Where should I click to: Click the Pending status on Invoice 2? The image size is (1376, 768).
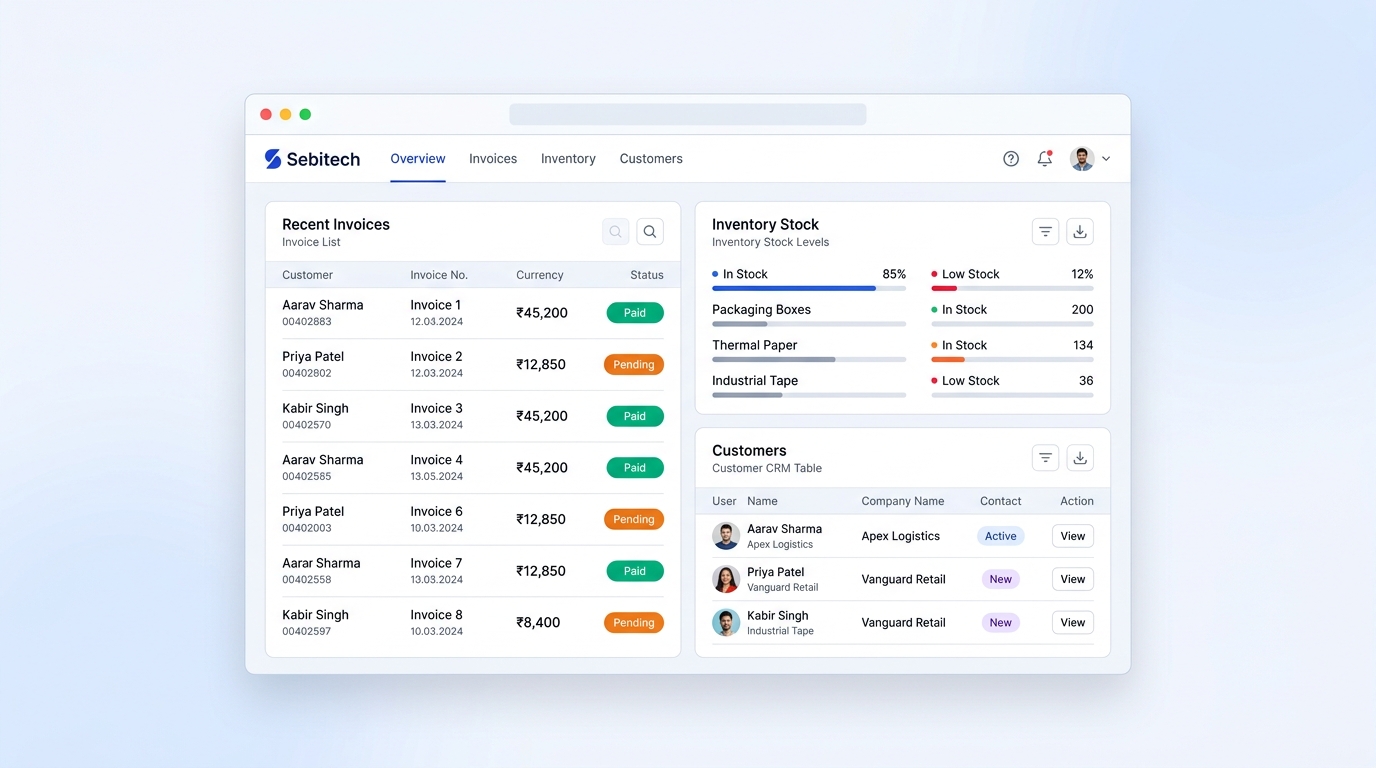[634, 365]
